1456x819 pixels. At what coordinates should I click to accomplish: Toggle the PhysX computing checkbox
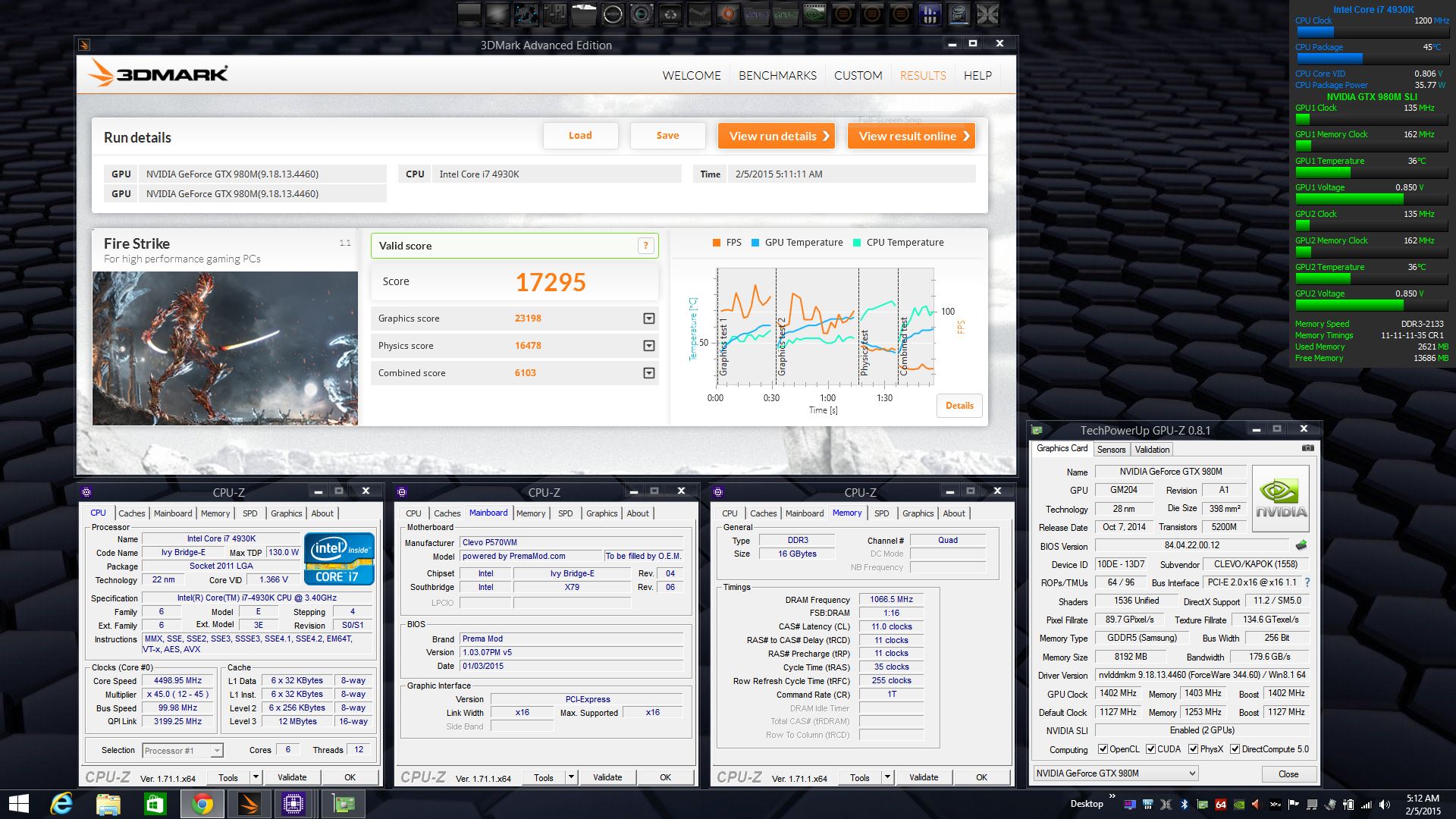(x=1194, y=749)
